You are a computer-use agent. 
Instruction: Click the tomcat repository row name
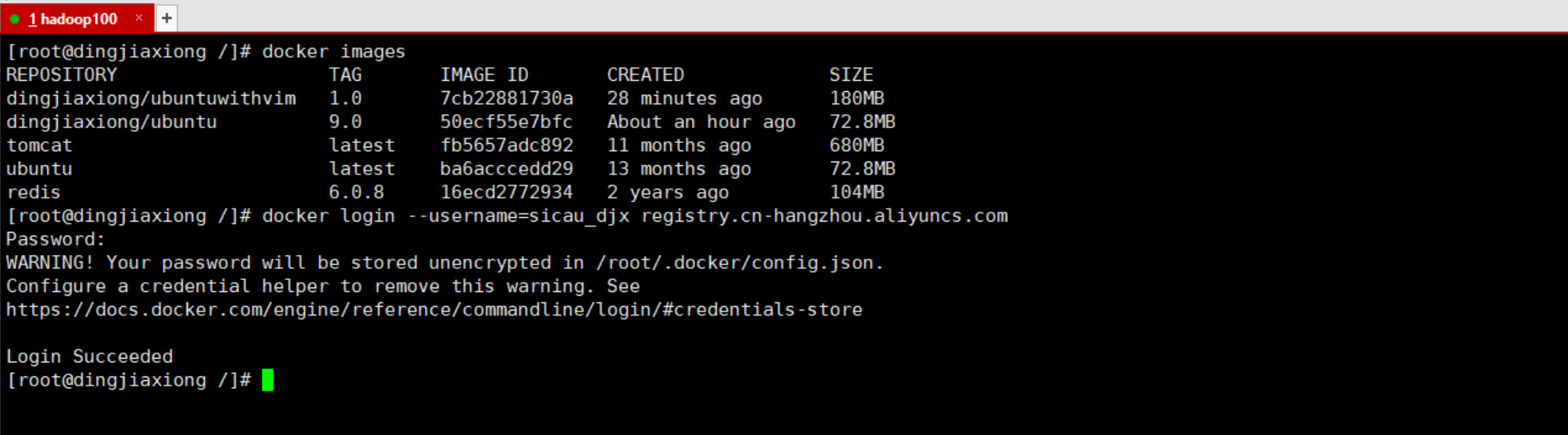(39, 145)
